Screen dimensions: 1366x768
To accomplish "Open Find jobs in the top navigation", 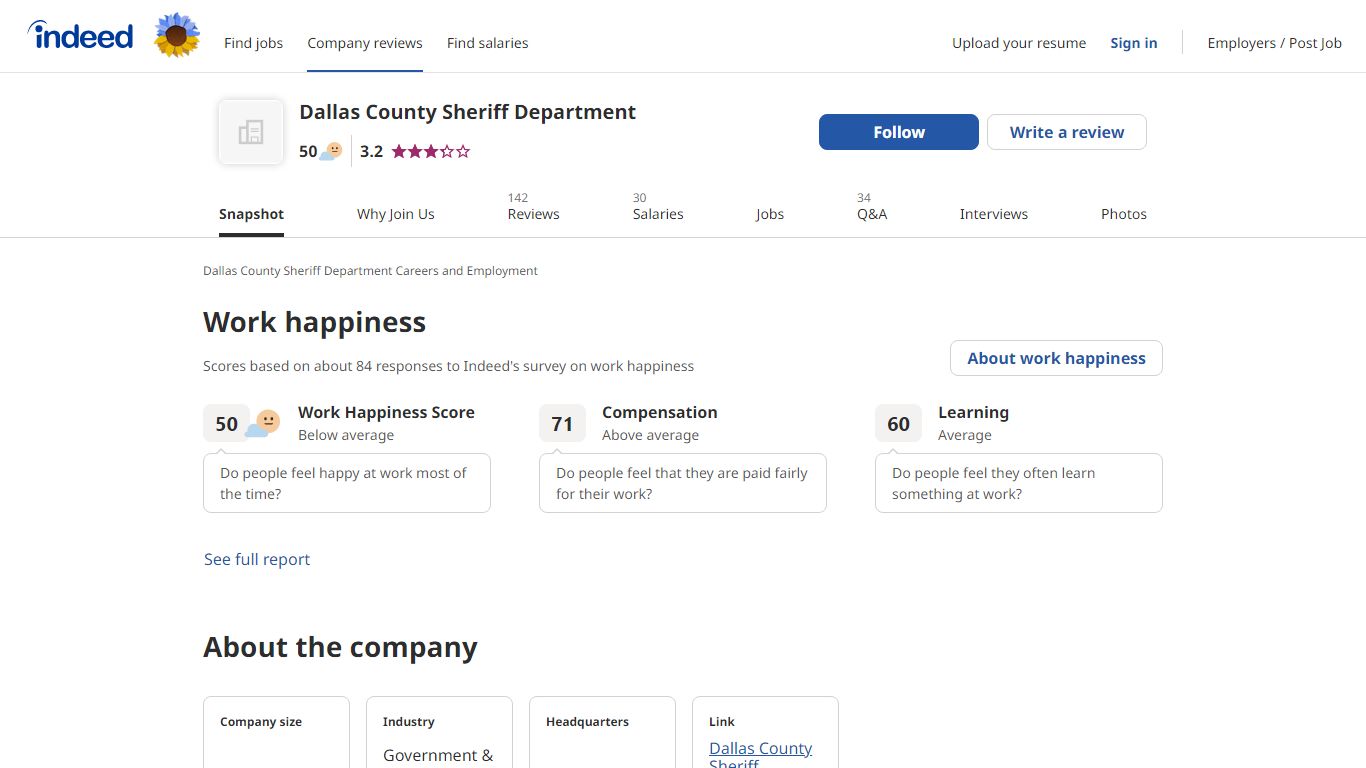I will click(253, 43).
